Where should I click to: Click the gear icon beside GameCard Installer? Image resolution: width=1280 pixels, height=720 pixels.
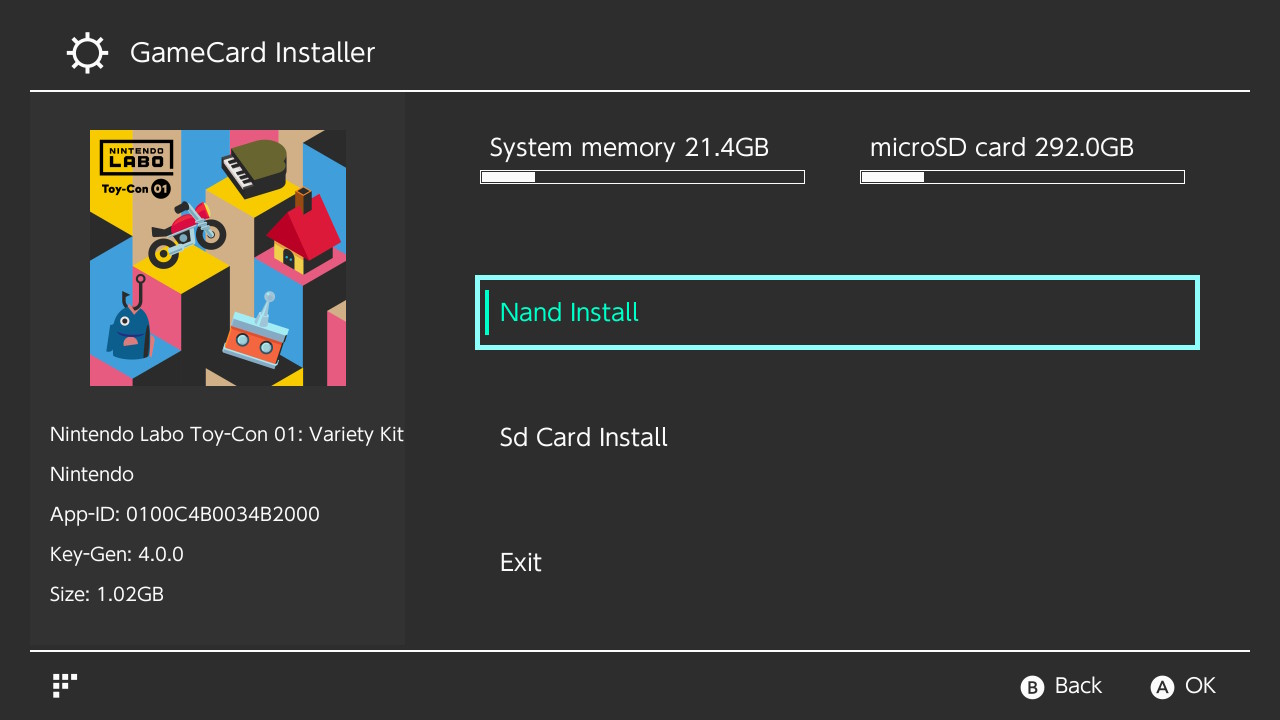[x=87, y=52]
